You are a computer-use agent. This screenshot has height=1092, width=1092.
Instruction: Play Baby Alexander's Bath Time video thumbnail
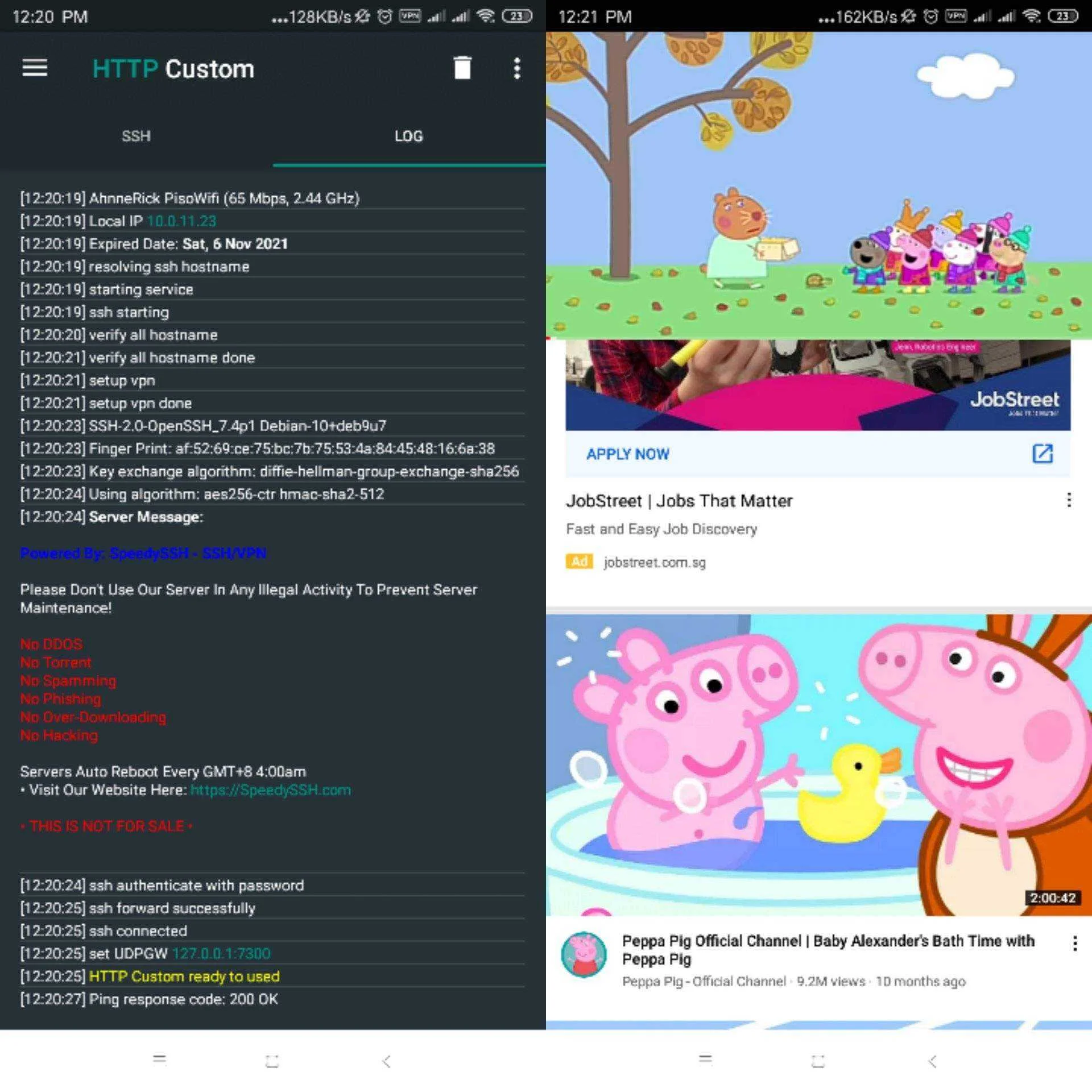point(819,765)
